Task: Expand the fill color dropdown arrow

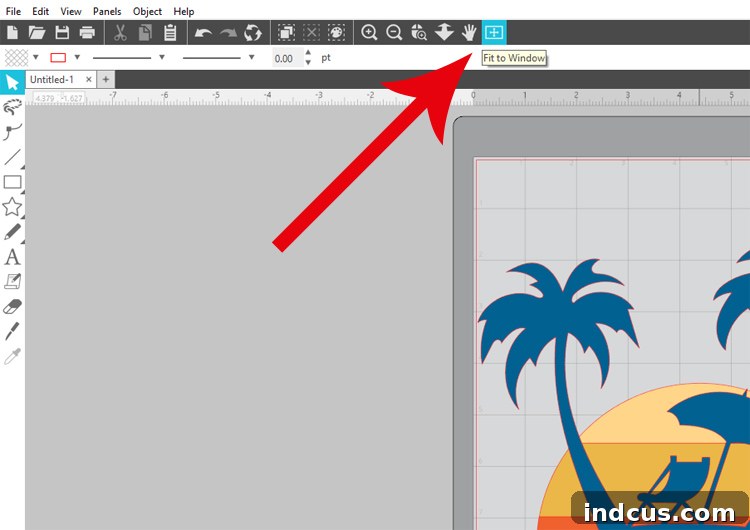Action: click(x=35, y=57)
